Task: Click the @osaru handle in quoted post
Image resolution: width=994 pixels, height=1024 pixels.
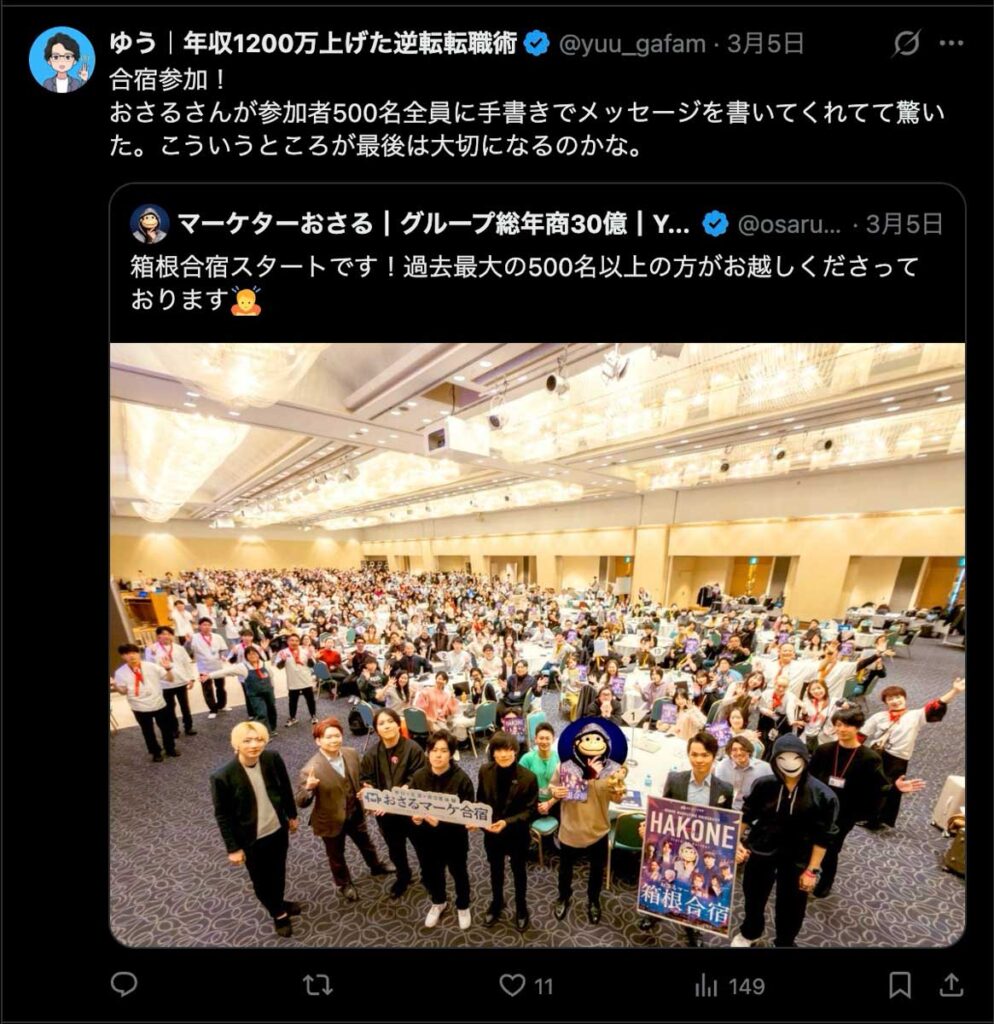Action: 789,224
